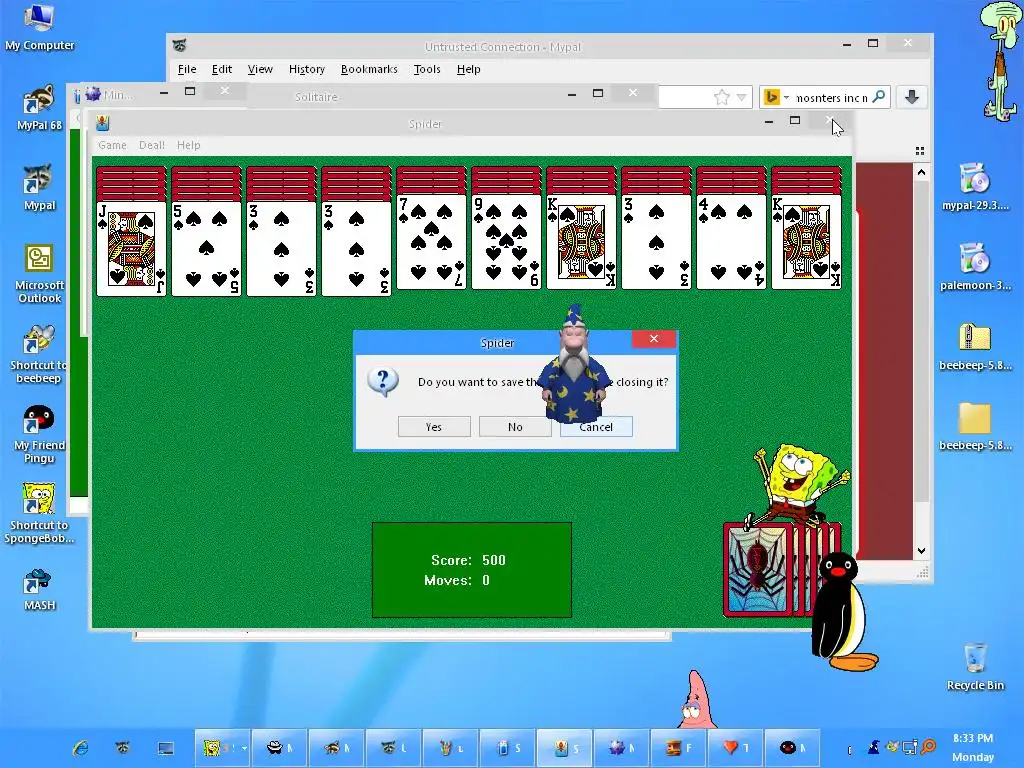Image resolution: width=1024 pixels, height=768 pixels.
Task: Click Yes in the Spider save dialog
Action: 434,426
